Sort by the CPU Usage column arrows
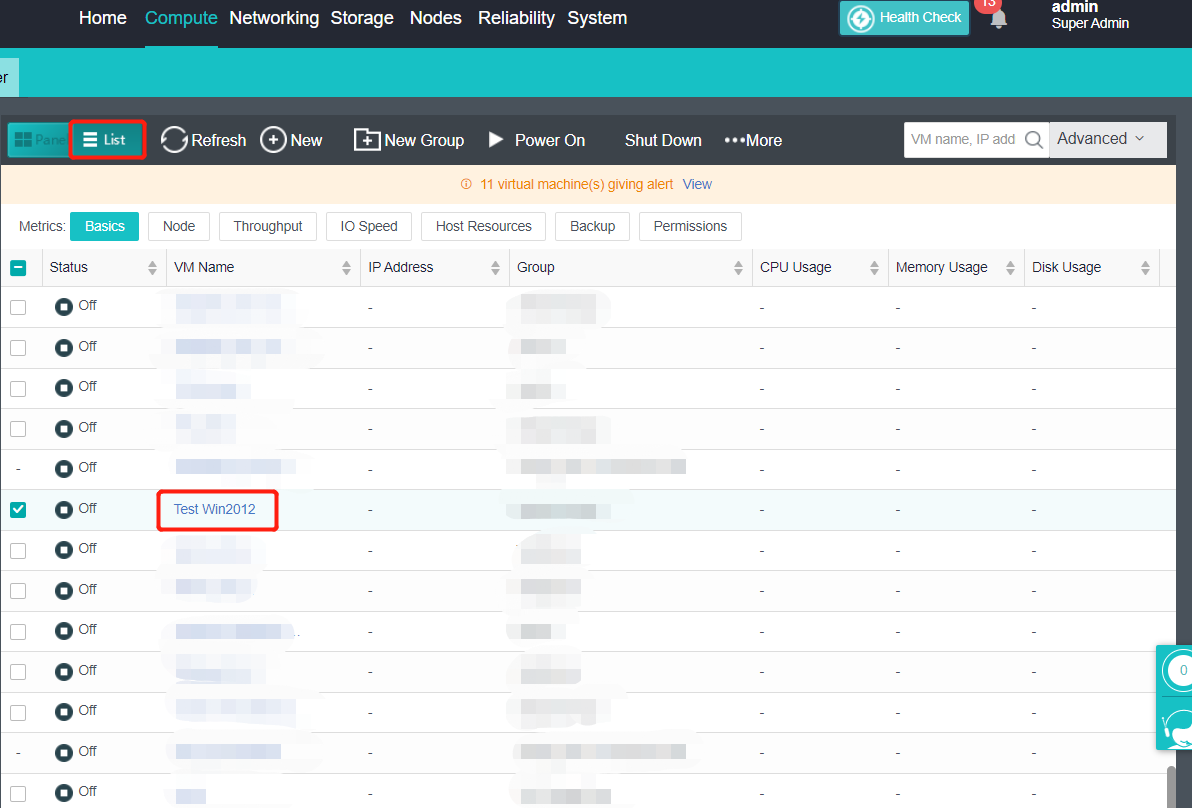 [x=874, y=268]
